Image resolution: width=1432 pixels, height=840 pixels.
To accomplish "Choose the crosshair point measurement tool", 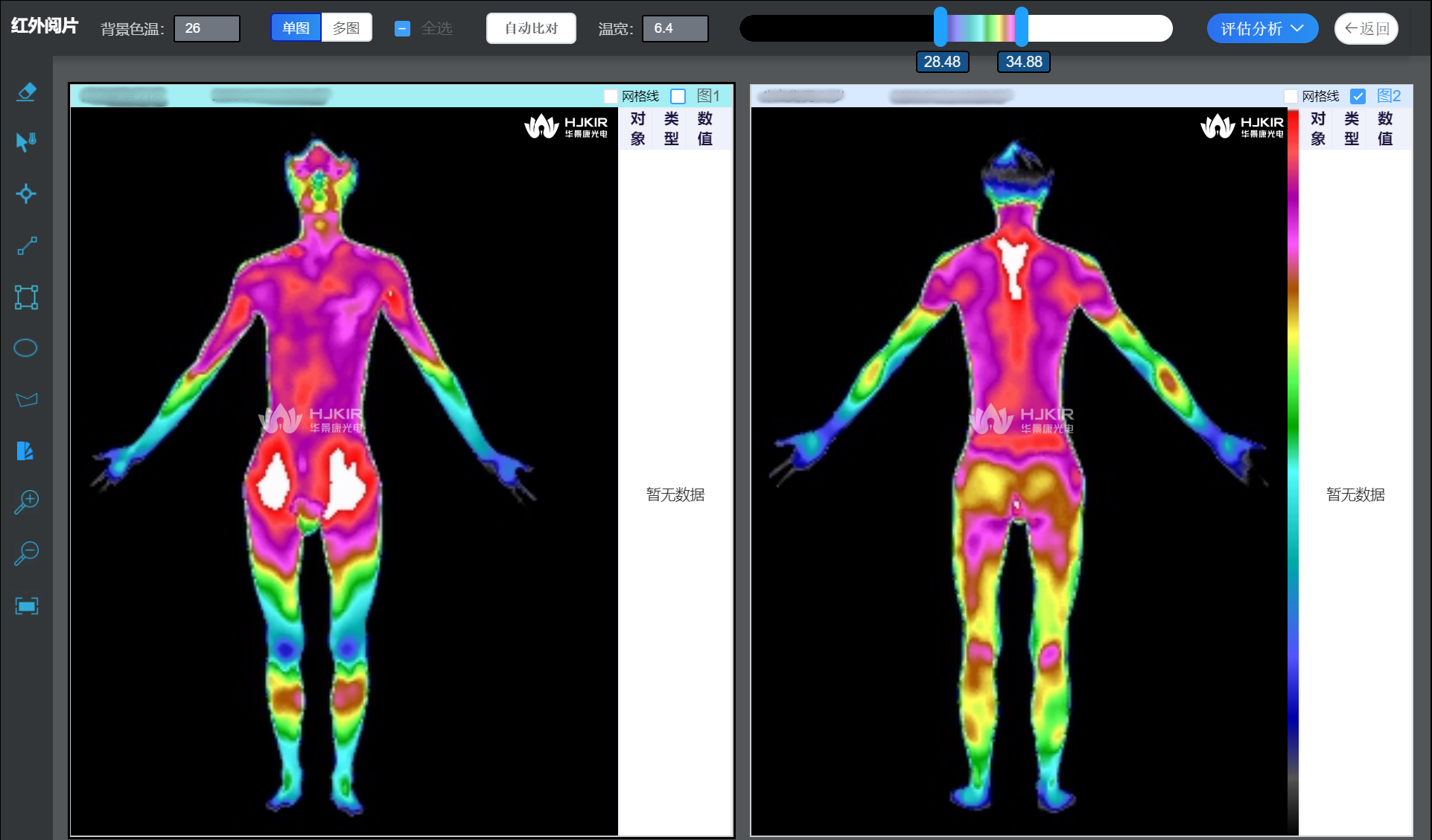I will click(x=26, y=194).
